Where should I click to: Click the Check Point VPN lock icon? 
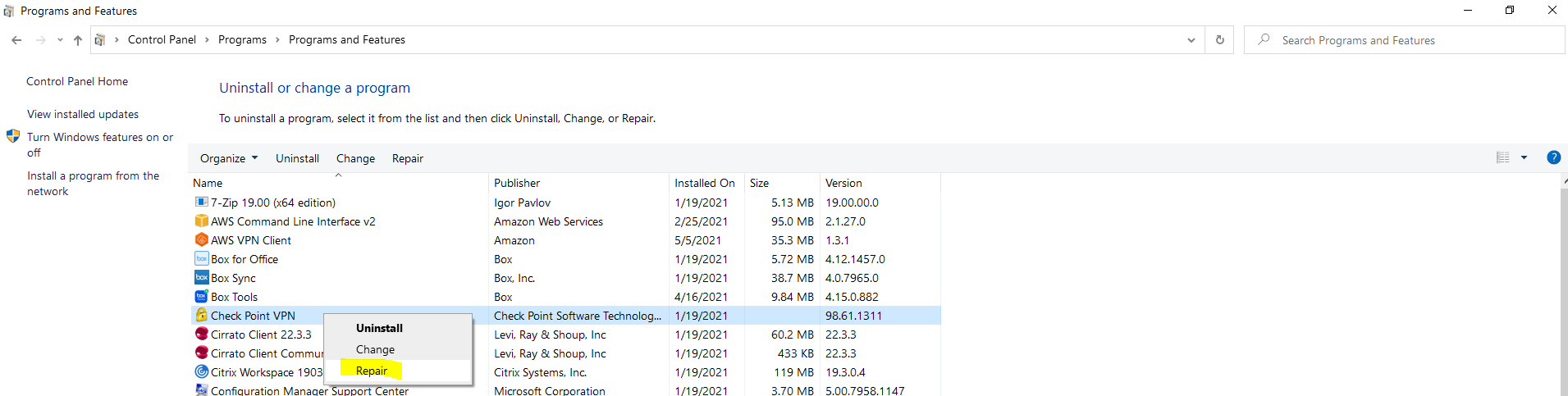(201, 315)
